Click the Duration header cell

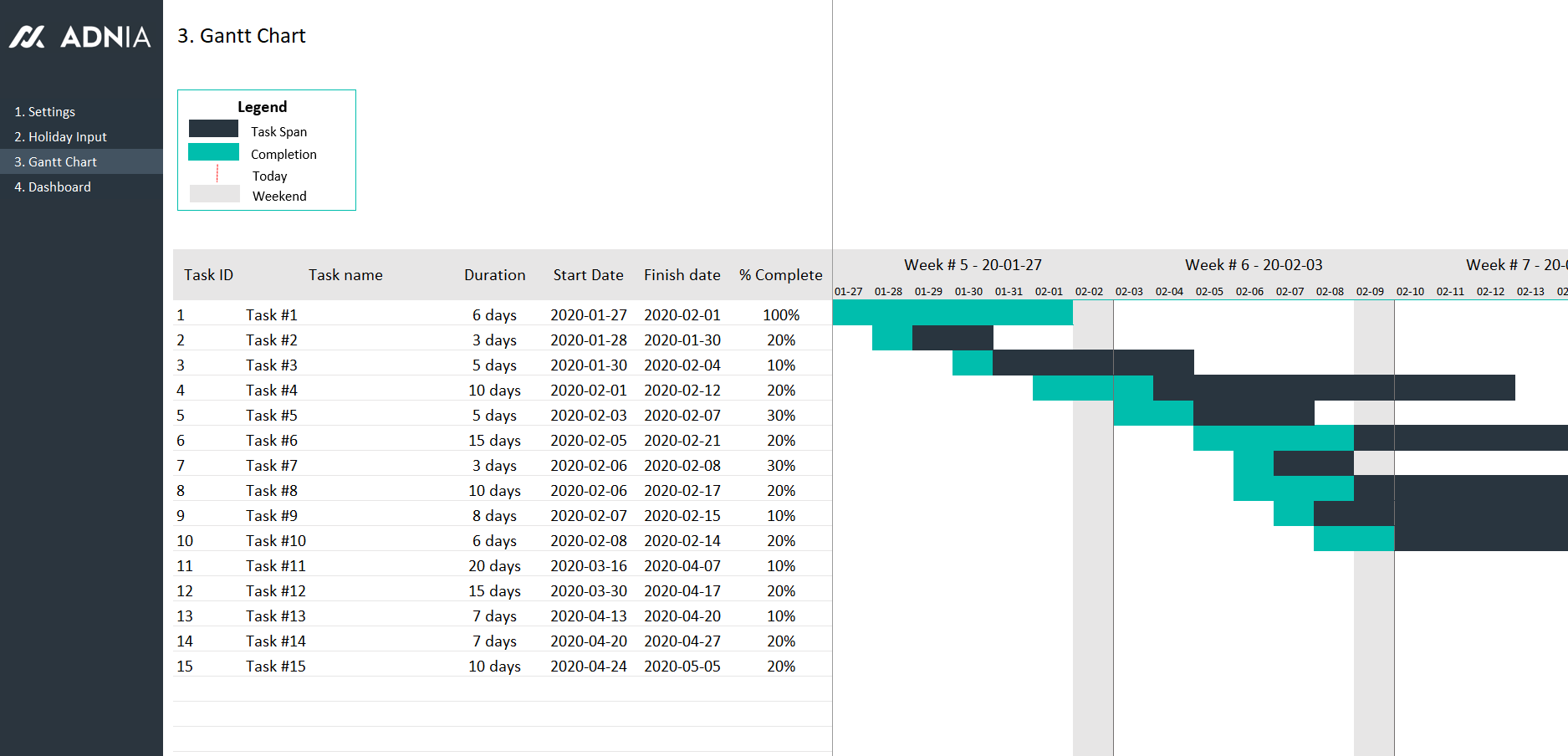(494, 274)
